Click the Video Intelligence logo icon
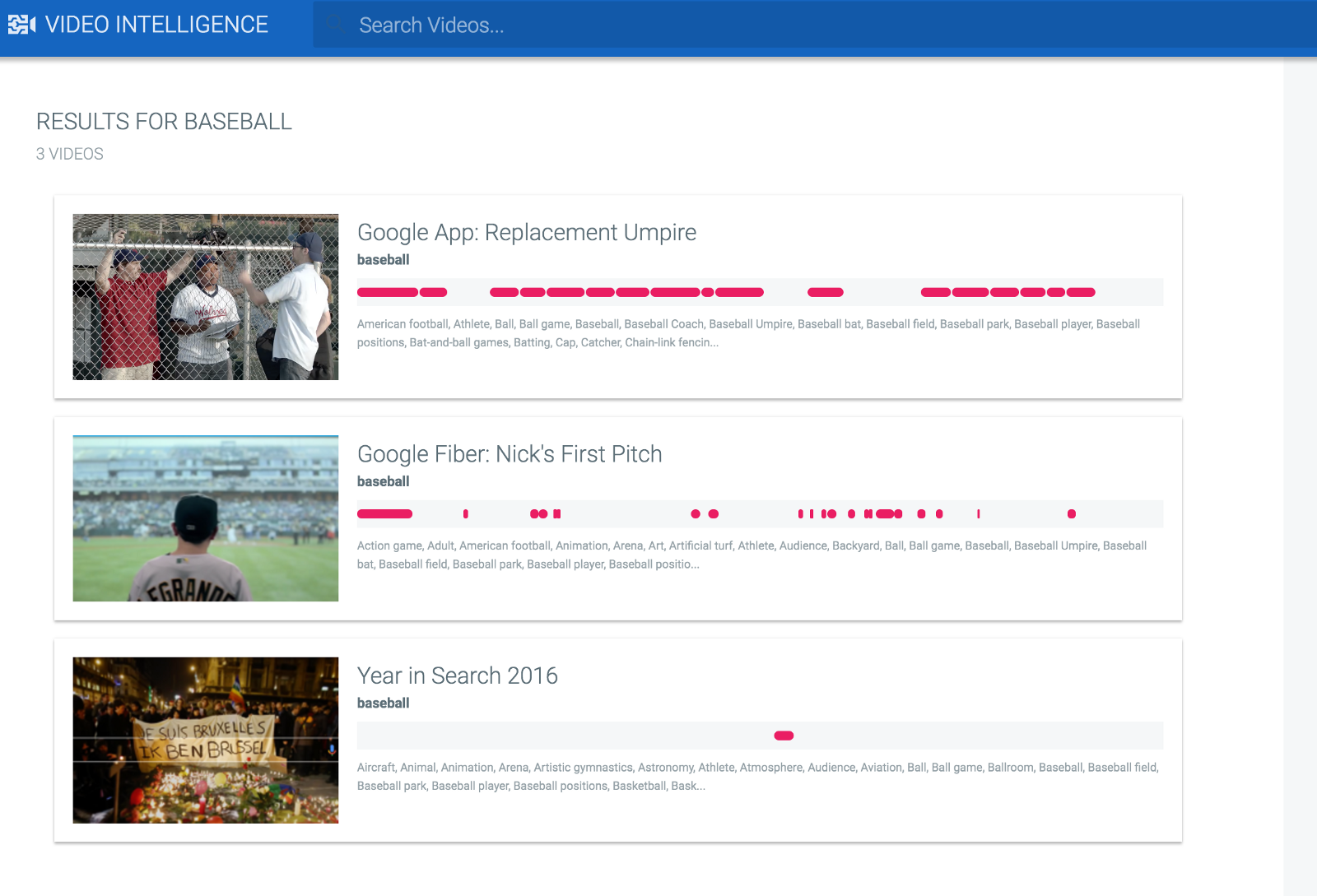1317x896 pixels. click(21, 25)
